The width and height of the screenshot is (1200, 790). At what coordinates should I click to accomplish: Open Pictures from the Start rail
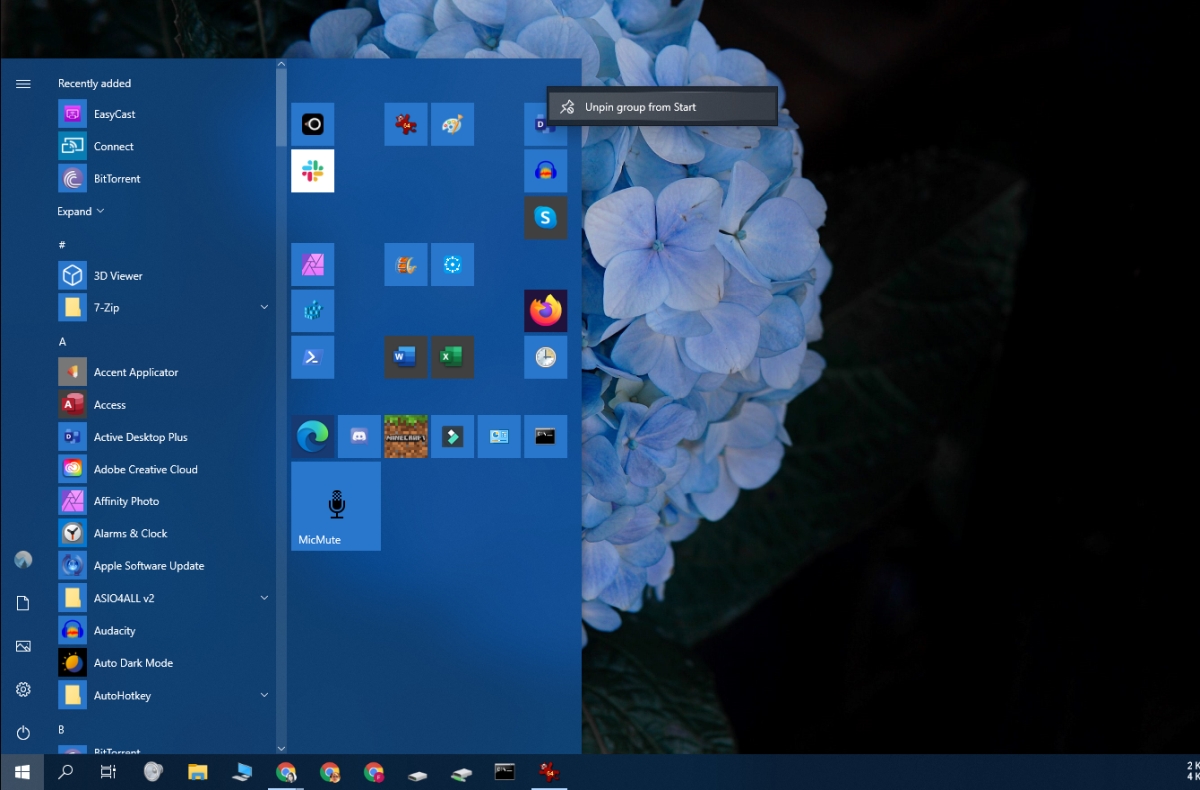pos(23,647)
